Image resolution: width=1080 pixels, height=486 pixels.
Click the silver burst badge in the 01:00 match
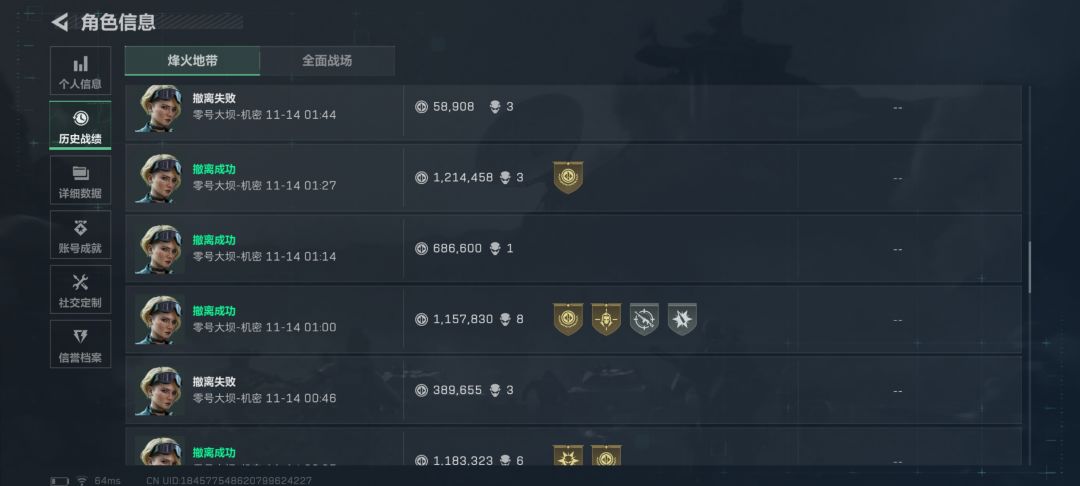(x=682, y=319)
